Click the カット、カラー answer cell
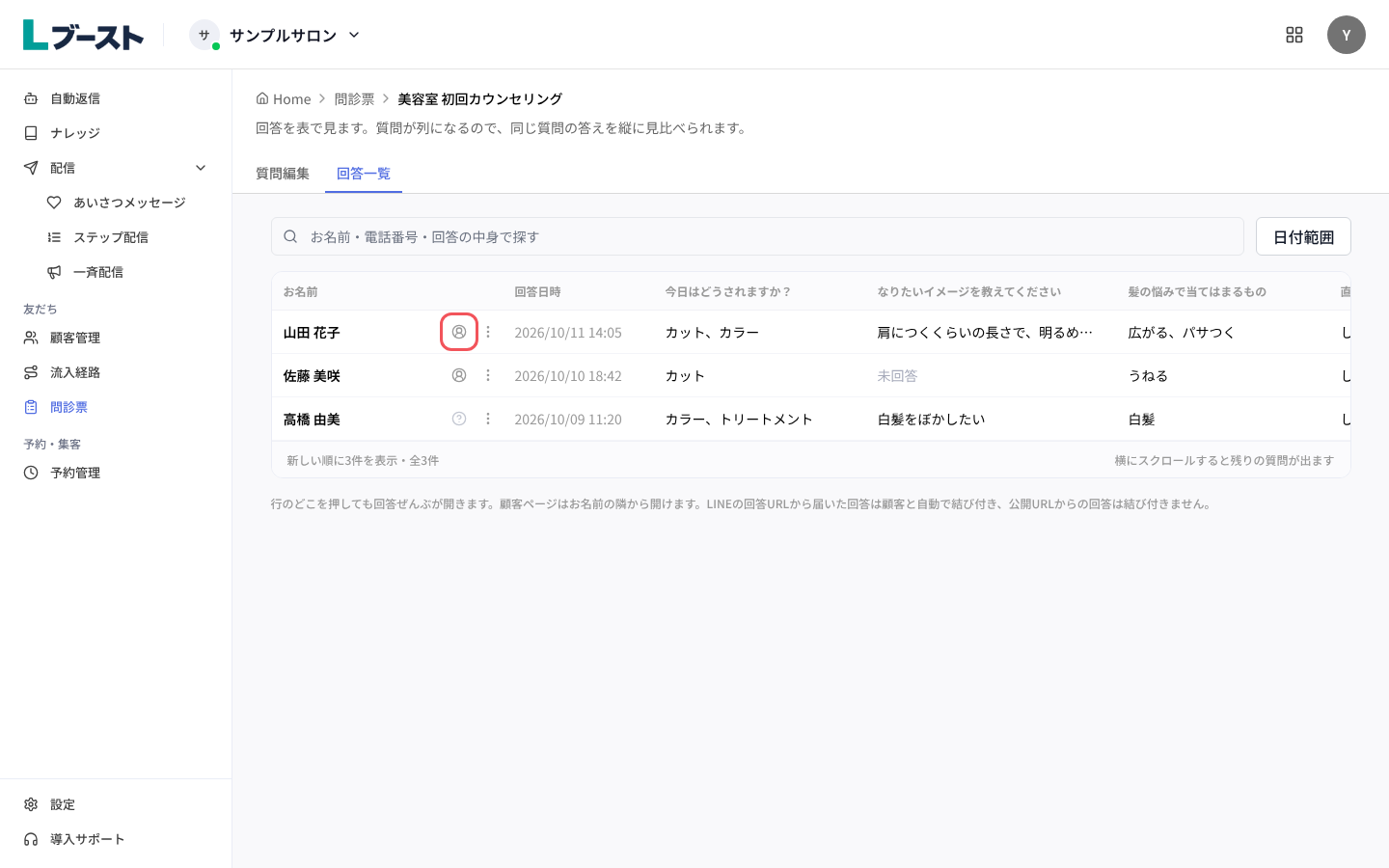 pyautogui.click(x=712, y=333)
